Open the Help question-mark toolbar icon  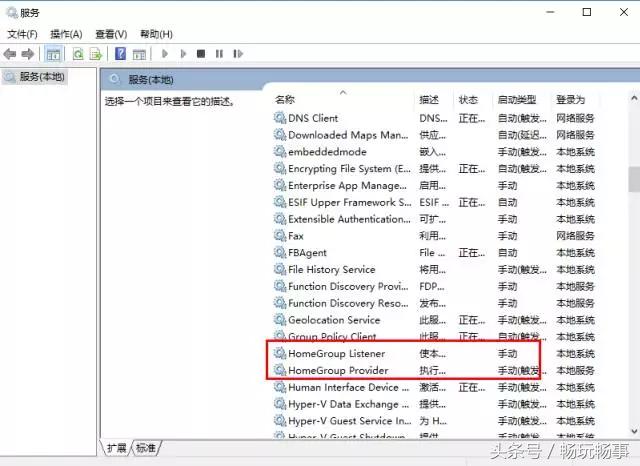click(x=120, y=53)
